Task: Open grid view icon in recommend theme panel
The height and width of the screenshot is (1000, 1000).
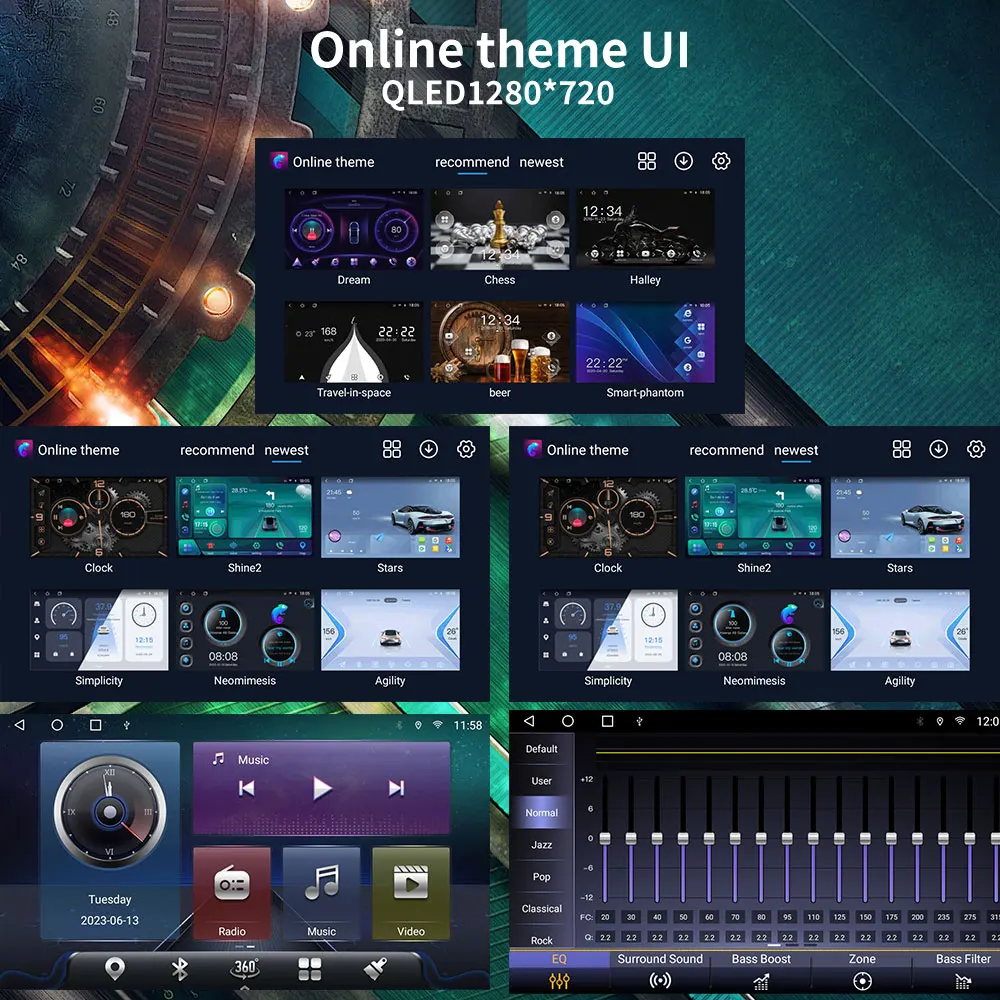Action: tap(647, 161)
